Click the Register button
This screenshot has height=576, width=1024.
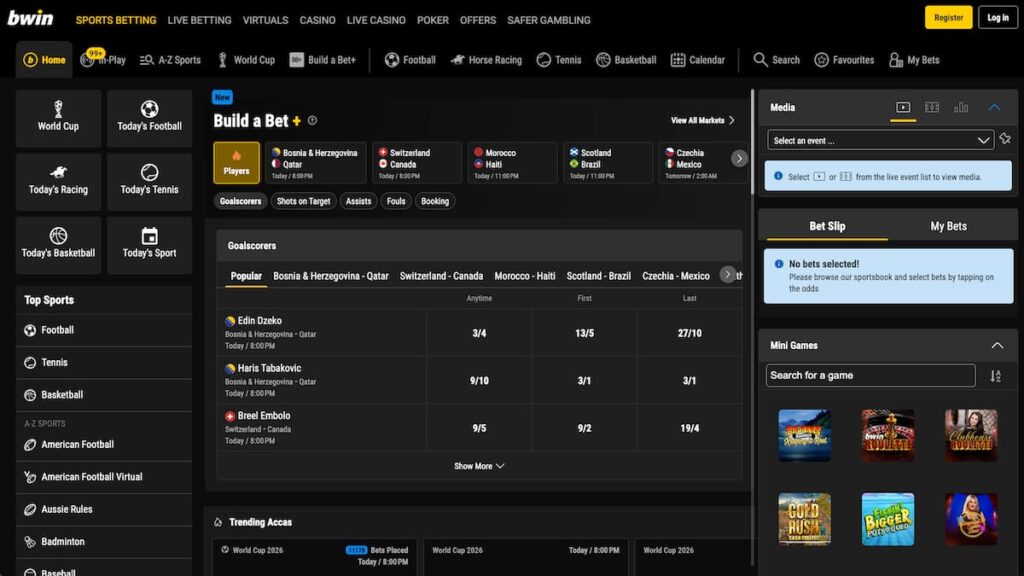point(948,18)
